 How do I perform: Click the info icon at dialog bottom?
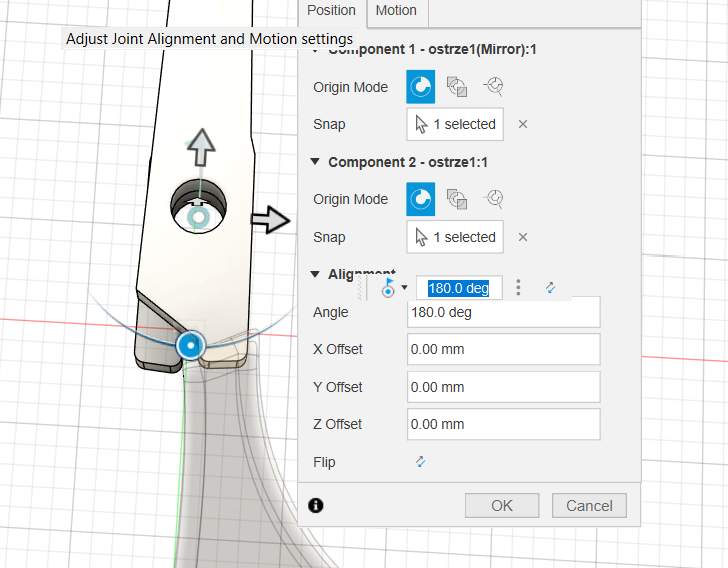[x=316, y=505]
